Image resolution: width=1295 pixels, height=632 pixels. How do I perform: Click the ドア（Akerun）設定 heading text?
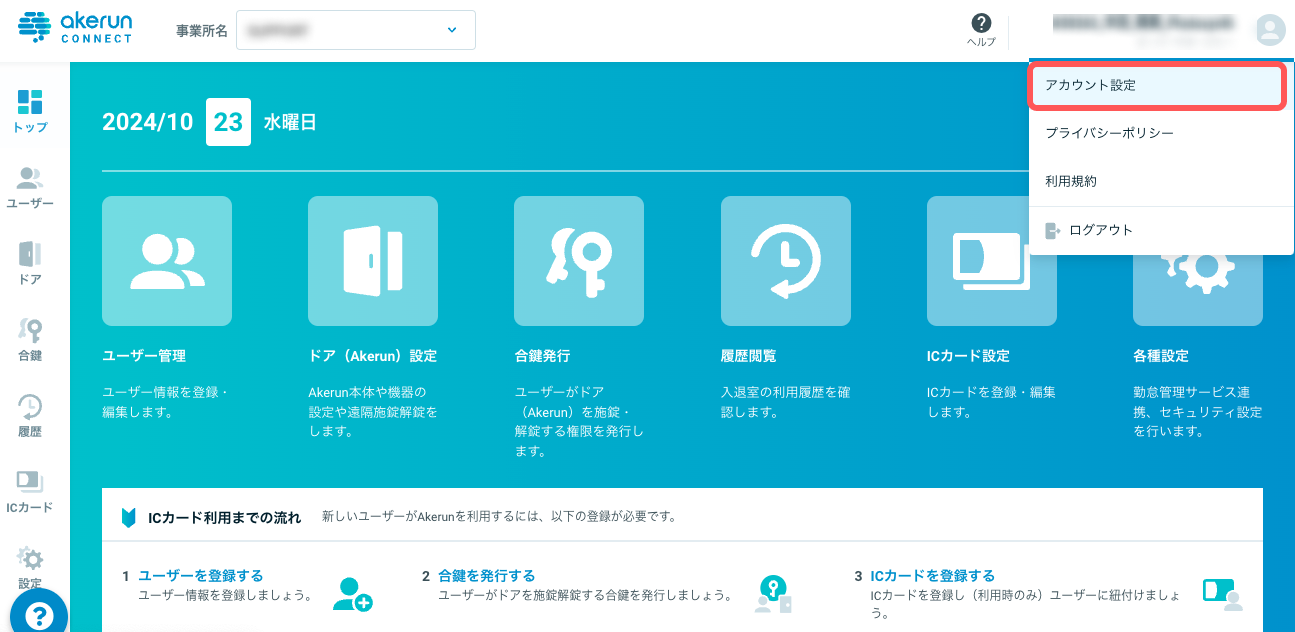click(372, 356)
